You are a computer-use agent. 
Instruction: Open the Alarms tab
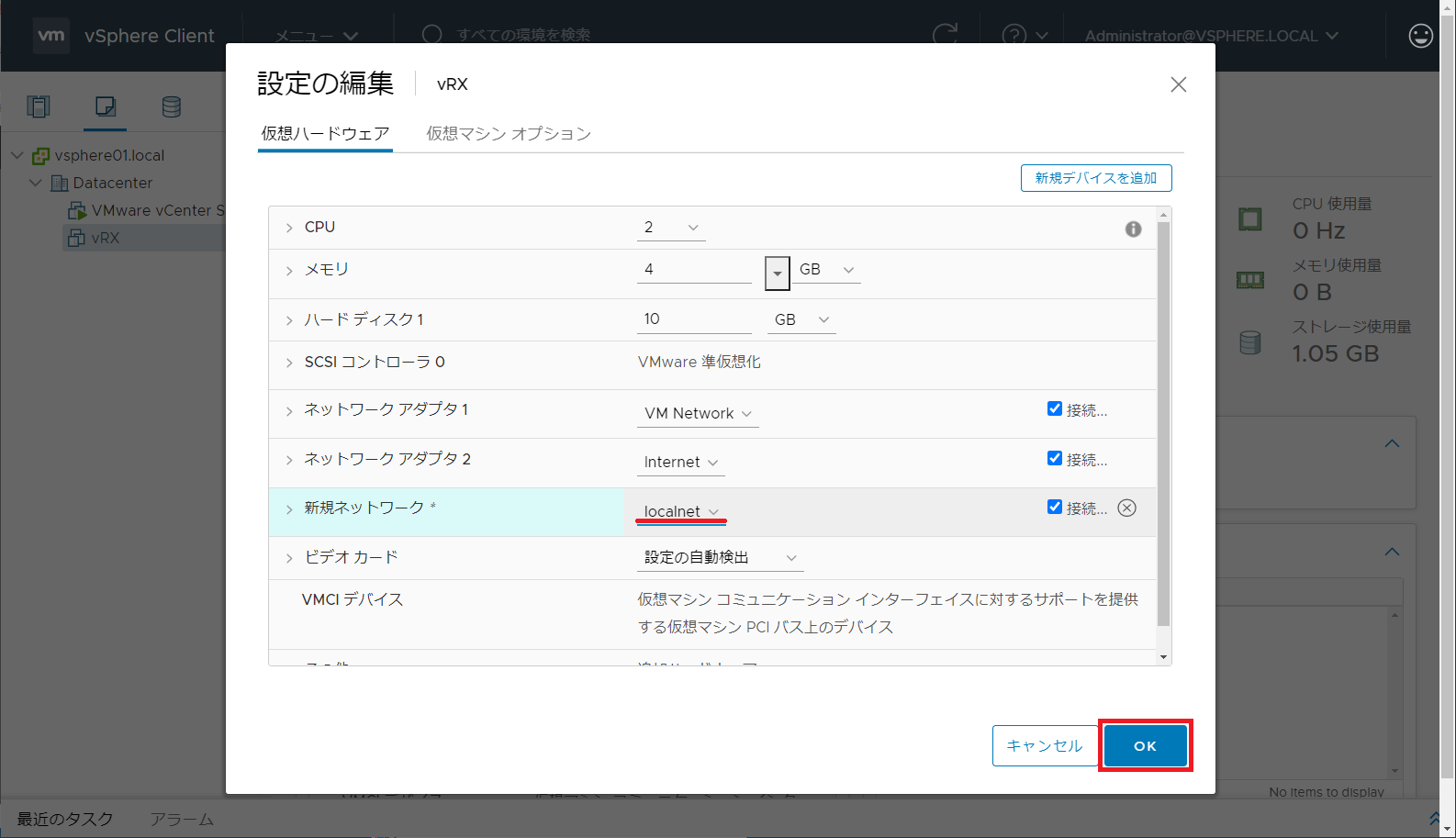(182, 819)
